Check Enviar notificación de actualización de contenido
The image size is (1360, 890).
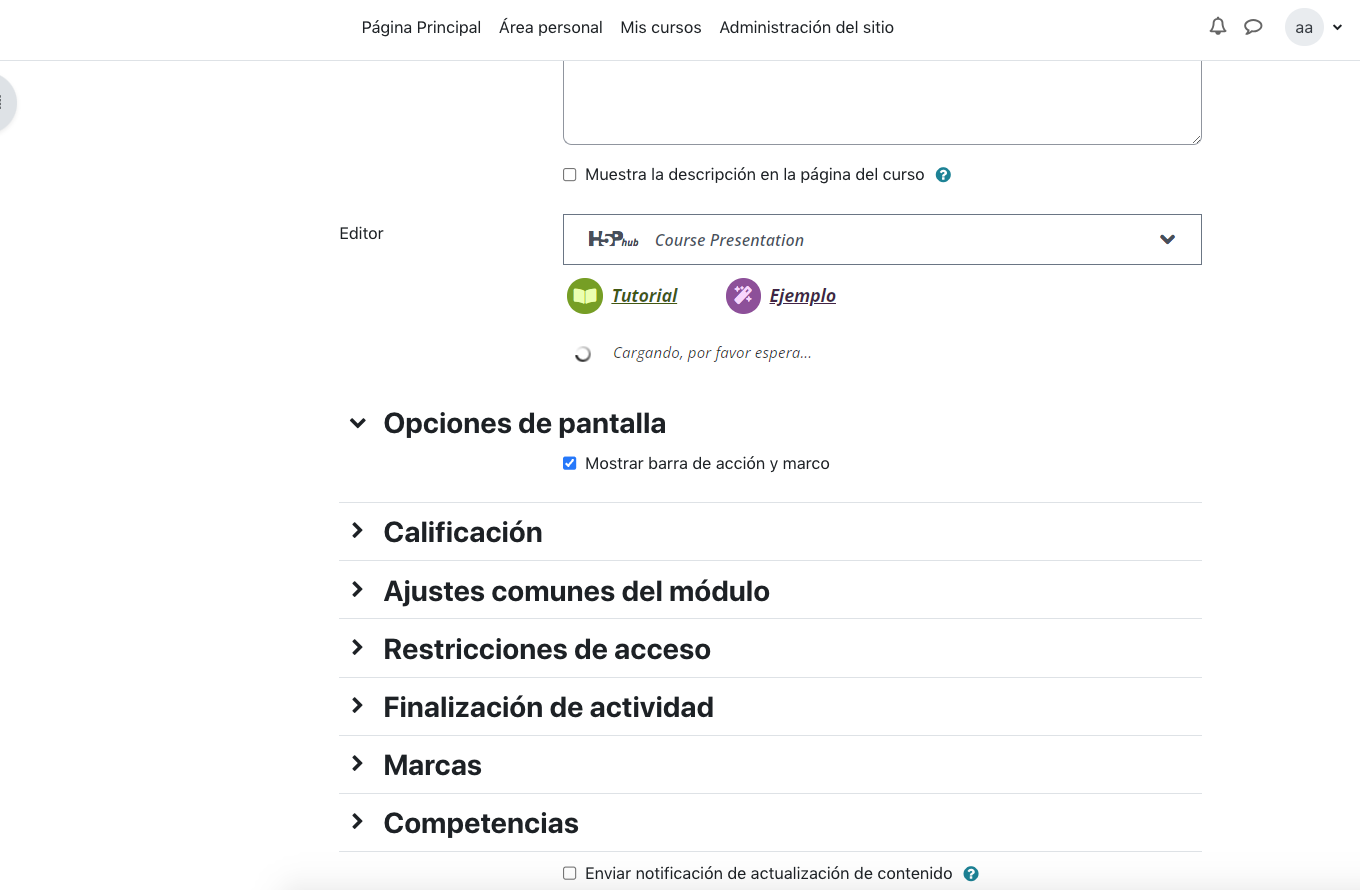coord(570,874)
